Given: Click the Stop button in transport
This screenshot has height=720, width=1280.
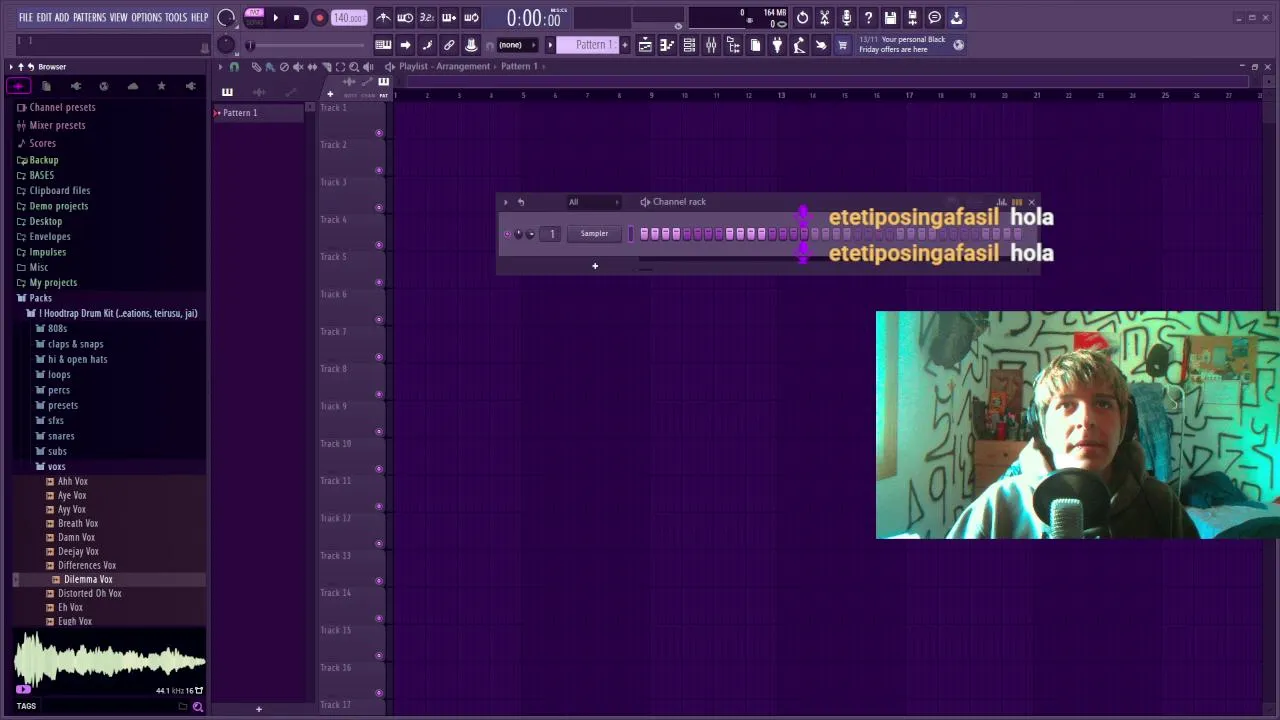Looking at the screenshot, I should point(296,18).
